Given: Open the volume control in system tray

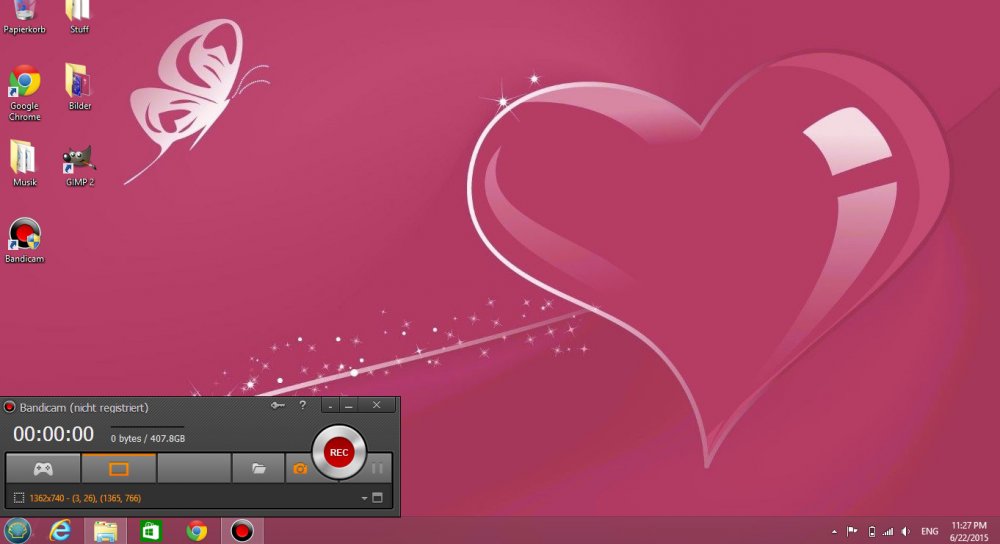Looking at the screenshot, I should click(905, 531).
